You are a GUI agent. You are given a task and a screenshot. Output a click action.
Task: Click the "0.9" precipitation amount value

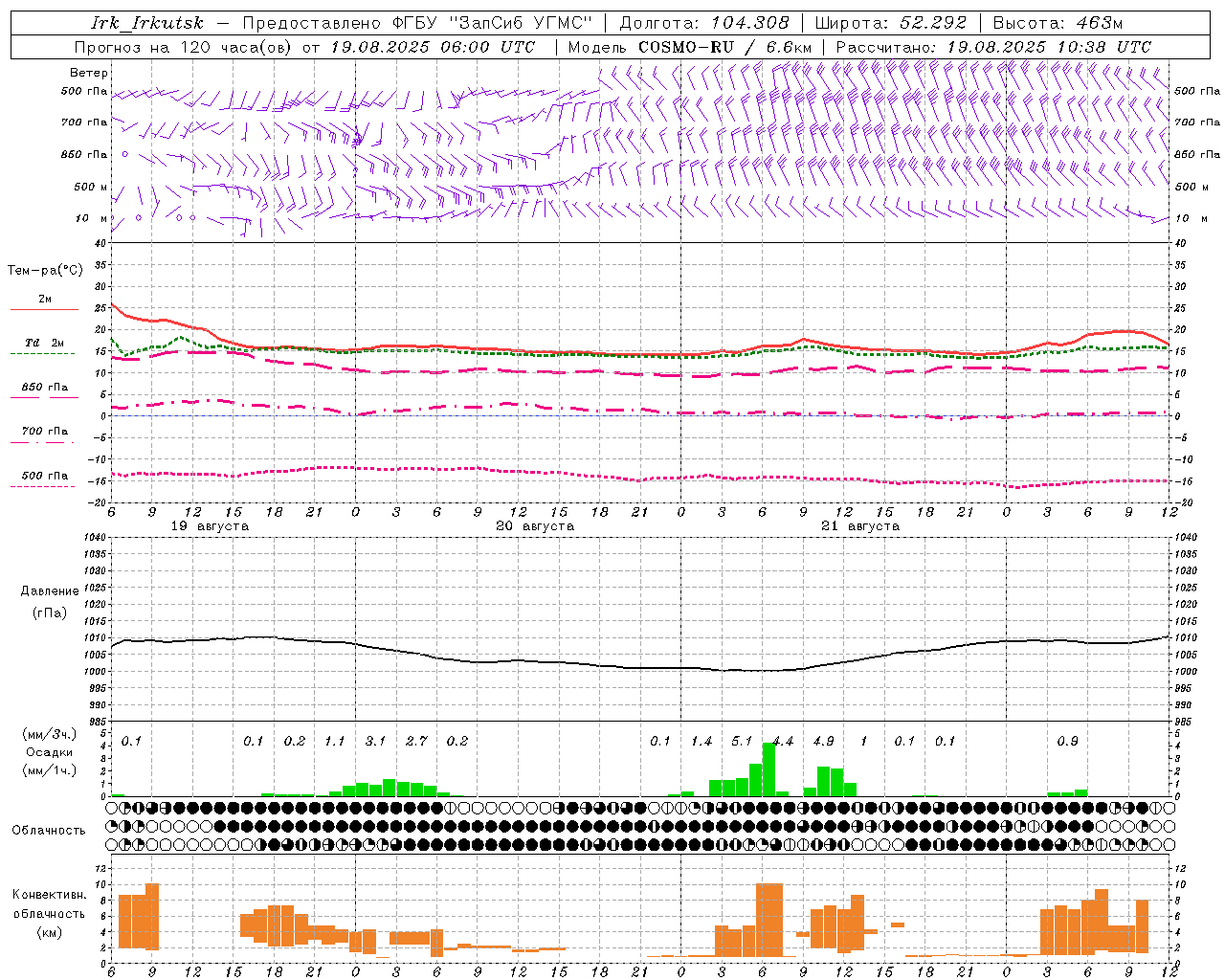pos(1067,742)
